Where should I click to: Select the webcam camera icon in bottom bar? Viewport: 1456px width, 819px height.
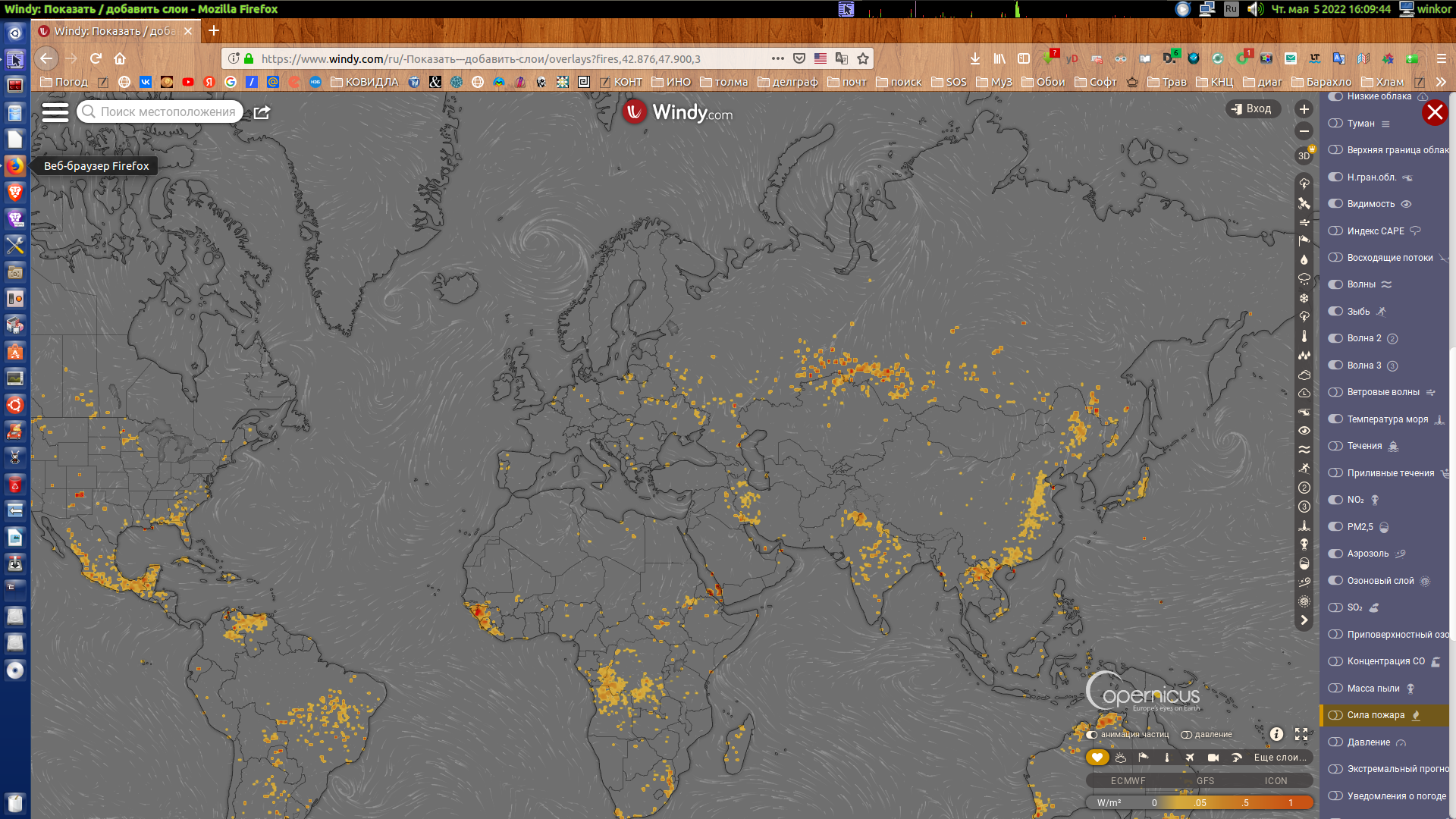click(x=1213, y=757)
